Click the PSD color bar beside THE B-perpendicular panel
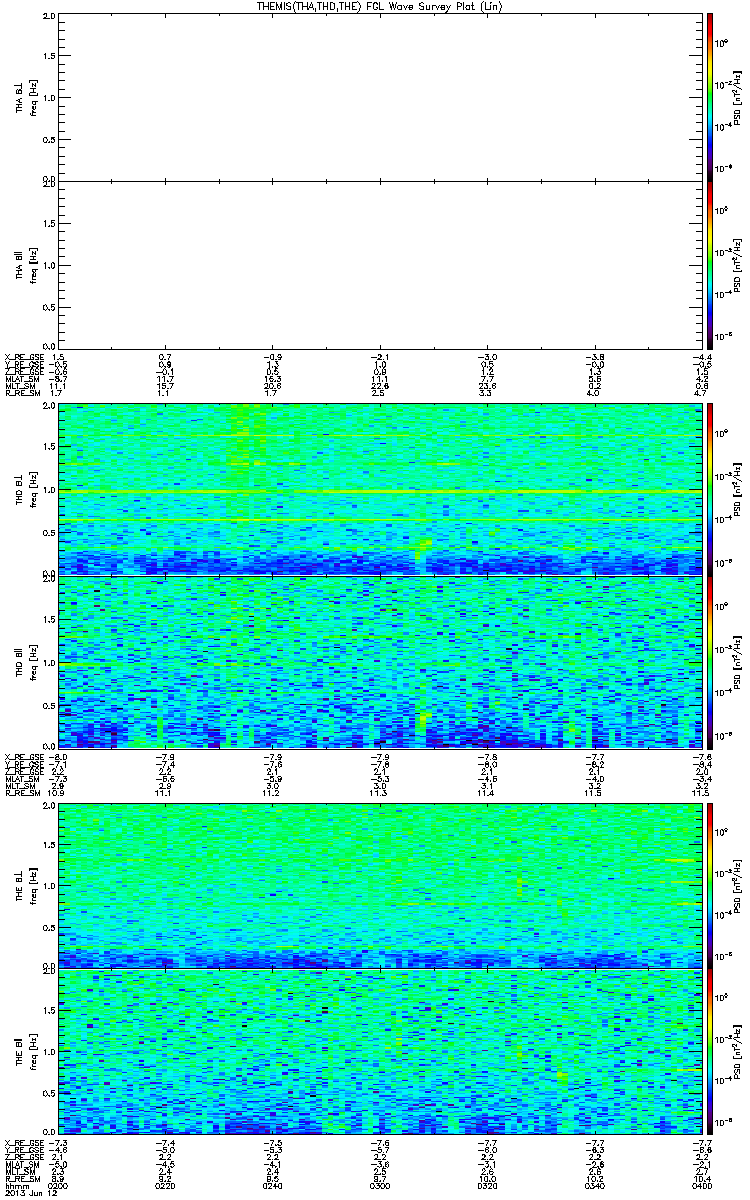 [x=710, y=884]
